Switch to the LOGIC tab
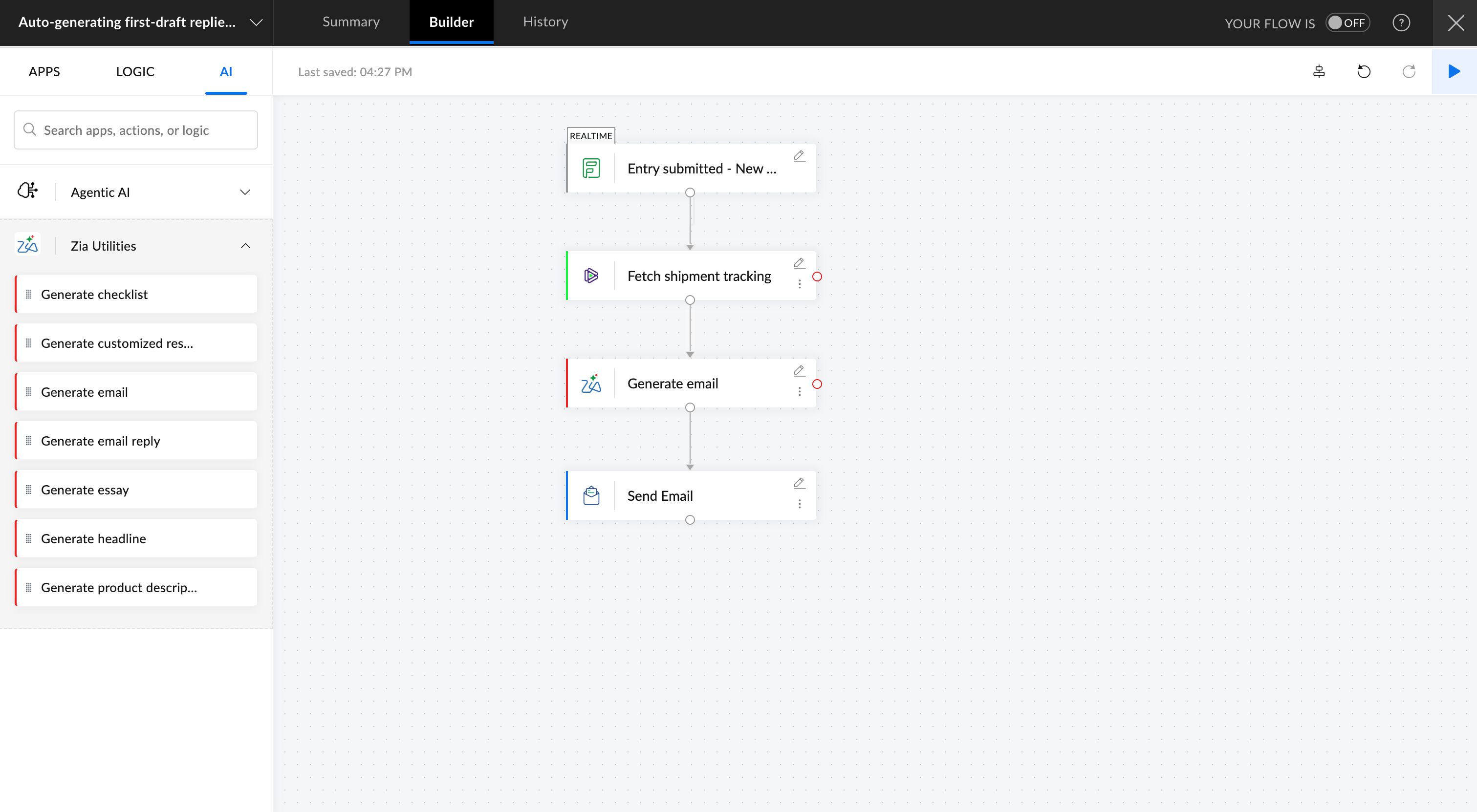This screenshot has width=1477, height=812. pyautogui.click(x=135, y=72)
